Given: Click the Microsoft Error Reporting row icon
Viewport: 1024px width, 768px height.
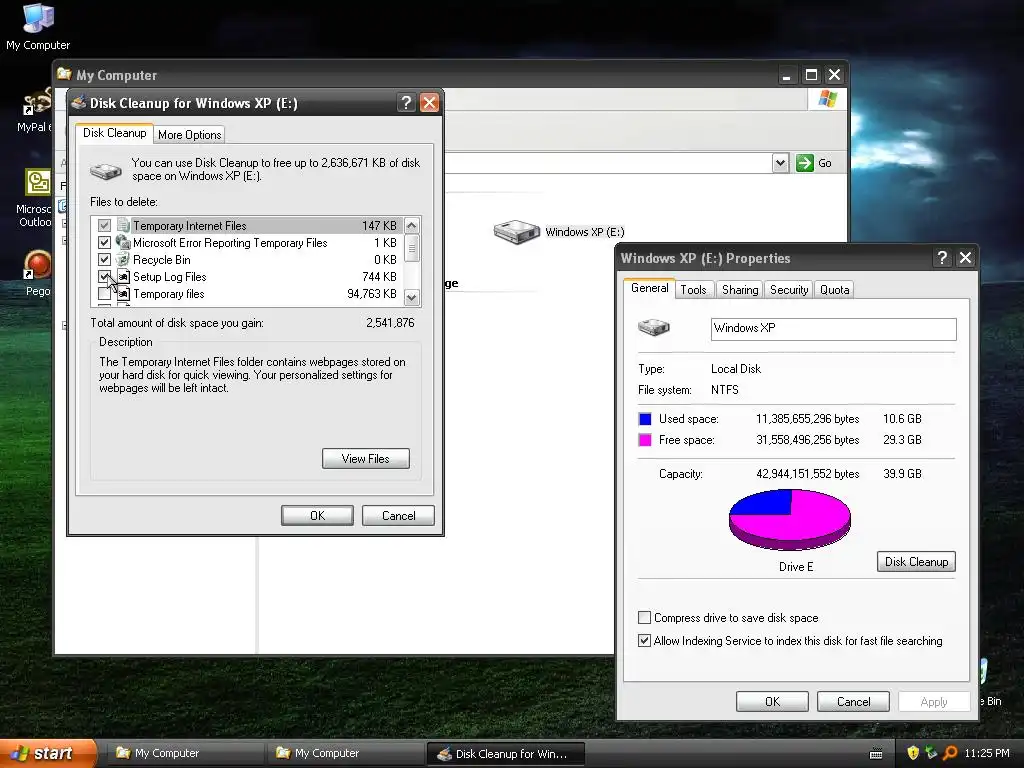Looking at the screenshot, I should 123,242.
